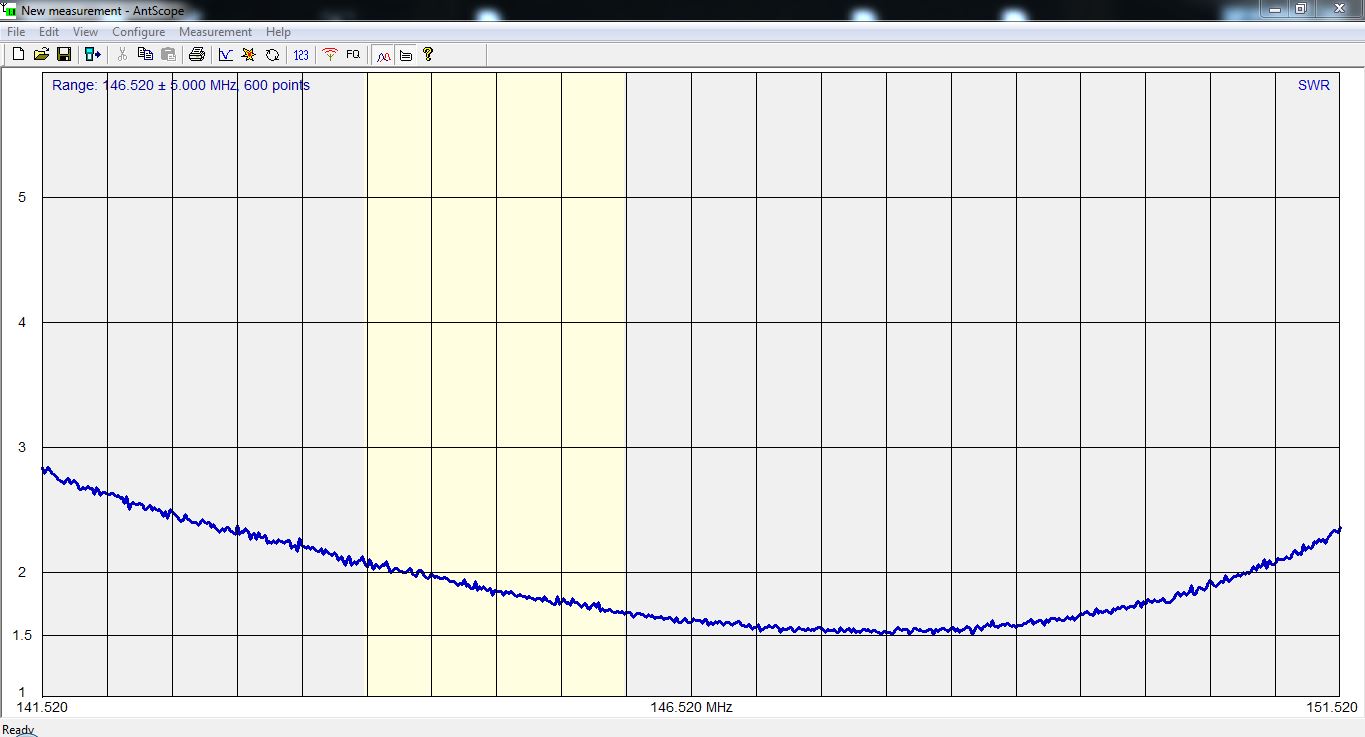This screenshot has width=1365, height=737.
Task: Click the red antenna signal icon
Action: pyautogui.click(x=329, y=54)
